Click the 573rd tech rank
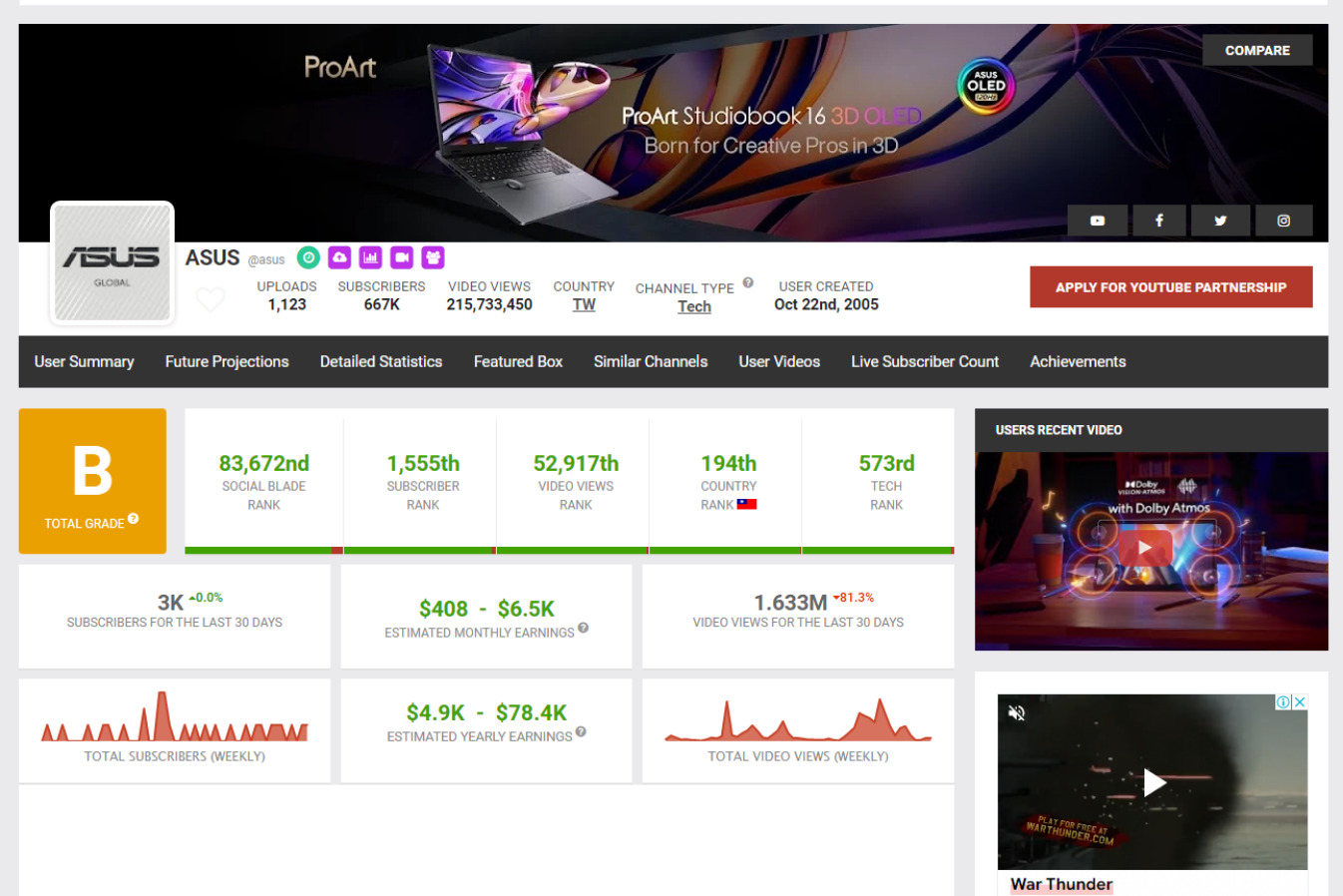The image size is (1343, 896). pyautogui.click(x=886, y=463)
